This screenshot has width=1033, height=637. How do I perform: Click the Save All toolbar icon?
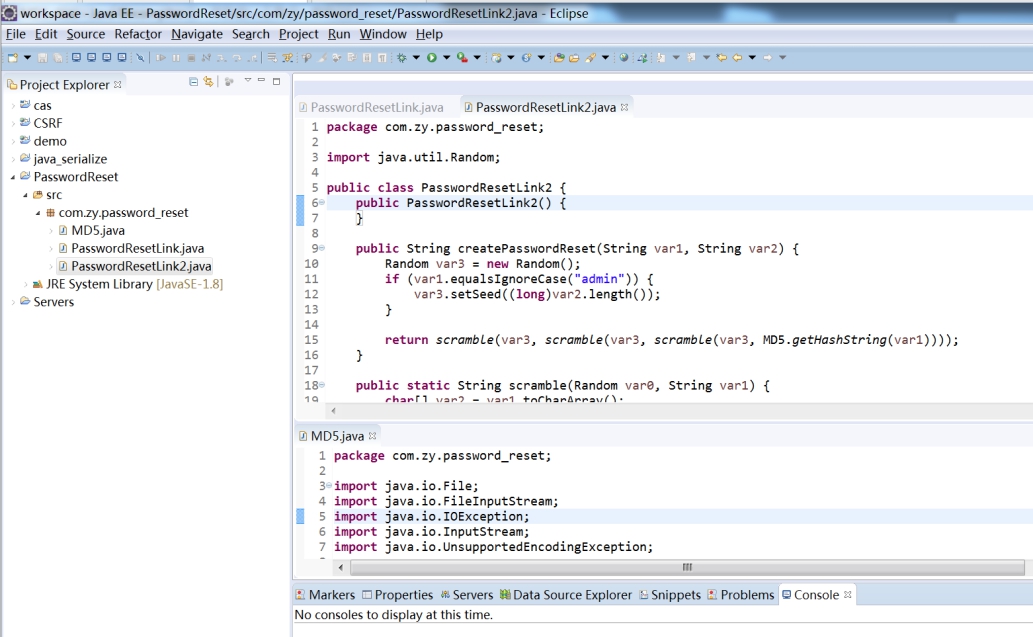tap(58, 58)
